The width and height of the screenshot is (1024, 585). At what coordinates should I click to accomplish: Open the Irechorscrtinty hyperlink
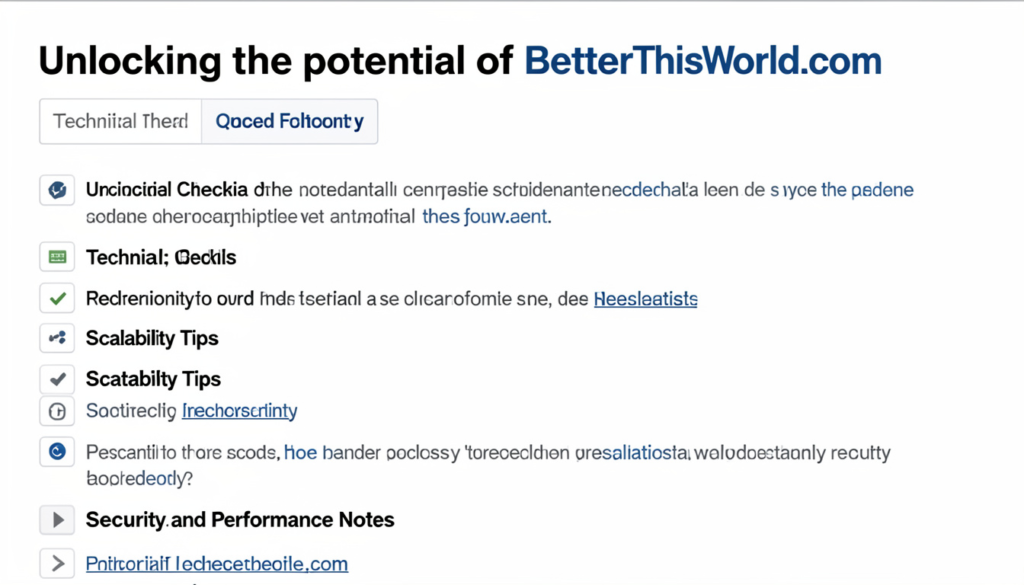pos(239,411)
